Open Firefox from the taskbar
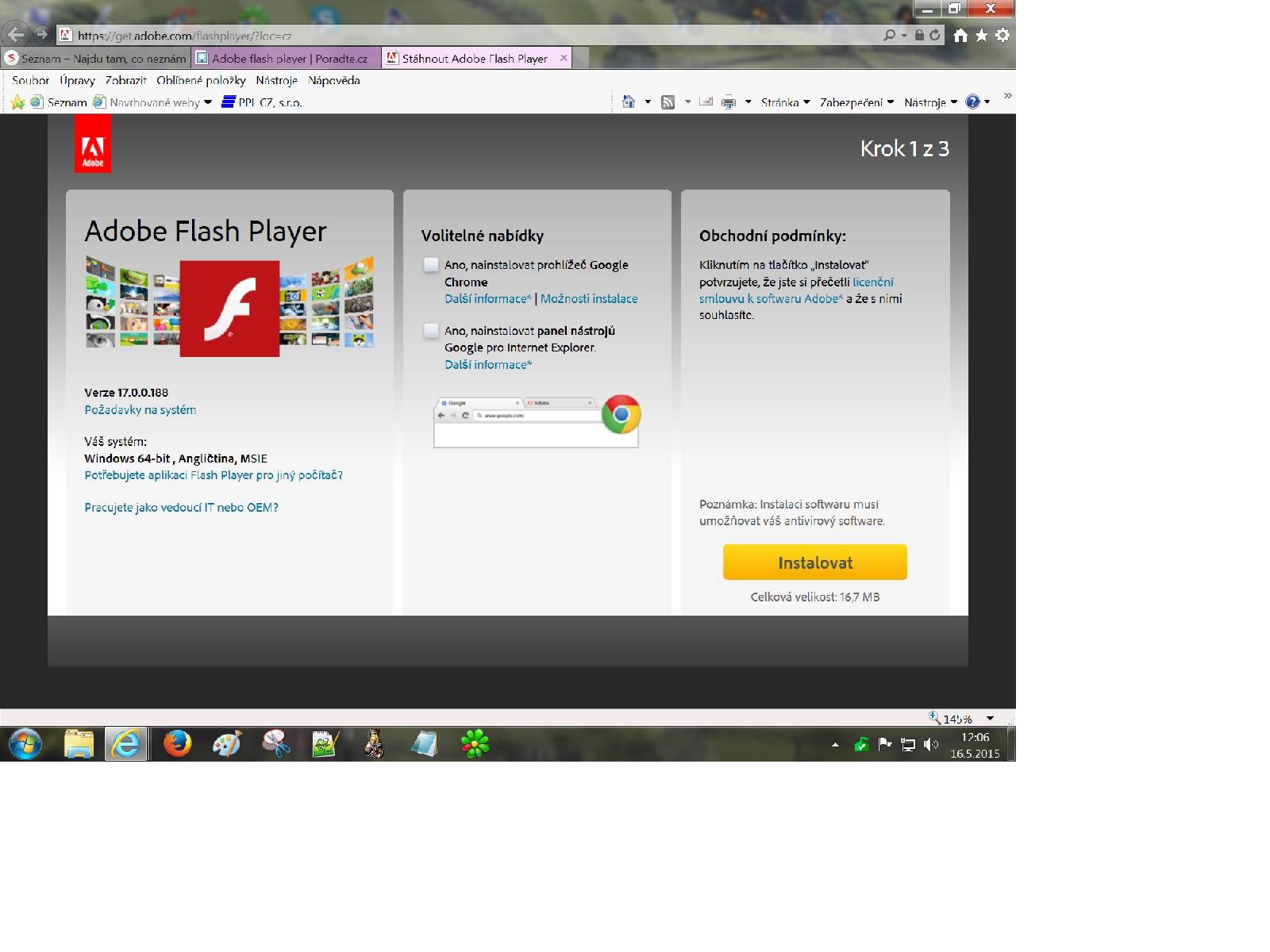 177,744
